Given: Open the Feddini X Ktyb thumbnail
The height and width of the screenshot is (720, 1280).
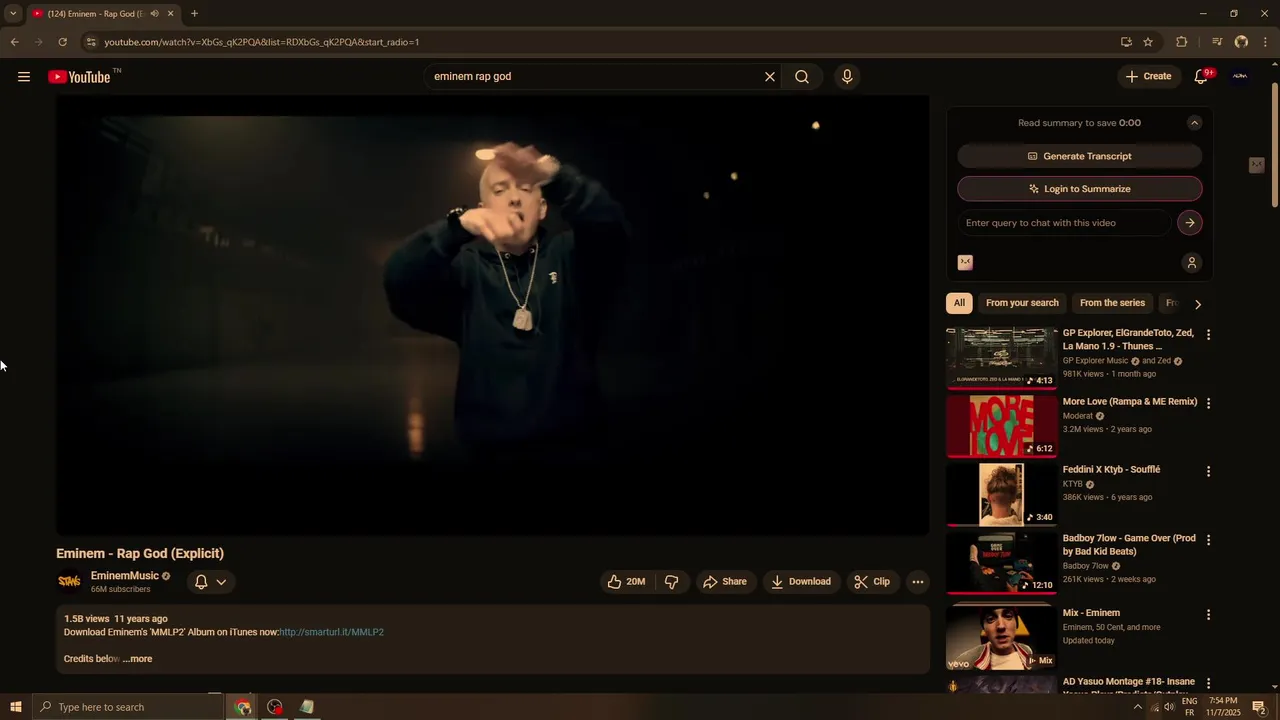Looking at the screenshot, I should pyautogui.click(x=1001, y=494).
